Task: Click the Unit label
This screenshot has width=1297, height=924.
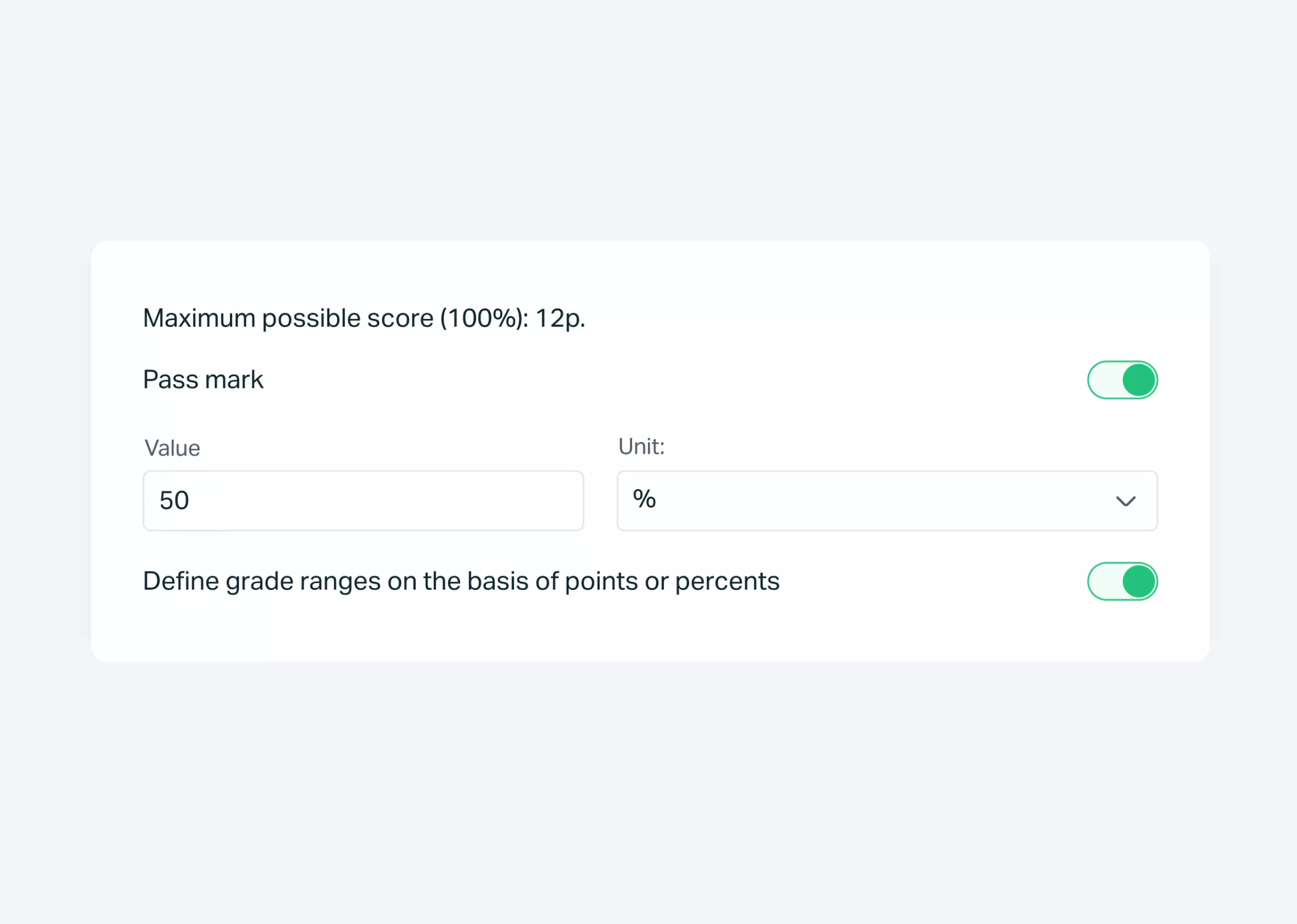Action: point(641,447)
